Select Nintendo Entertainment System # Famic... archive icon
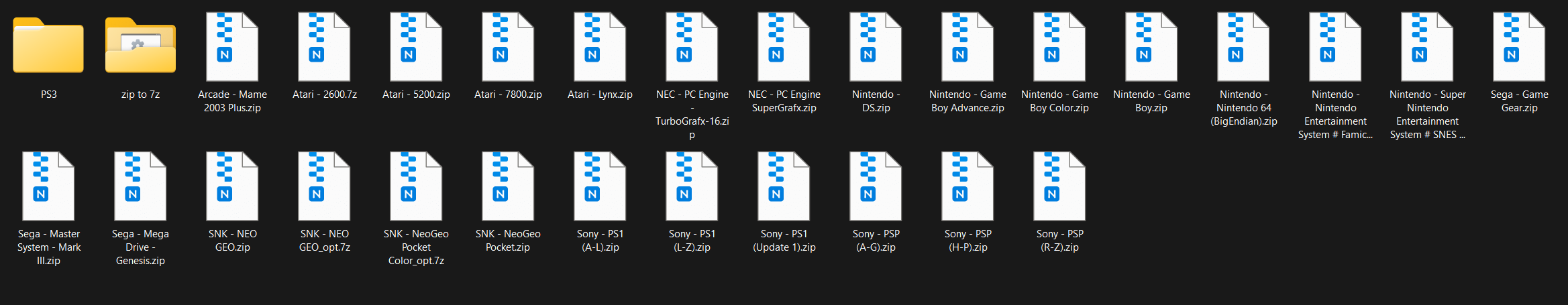The height and width of the screenshot is (305, 1568). point(1335,46)
